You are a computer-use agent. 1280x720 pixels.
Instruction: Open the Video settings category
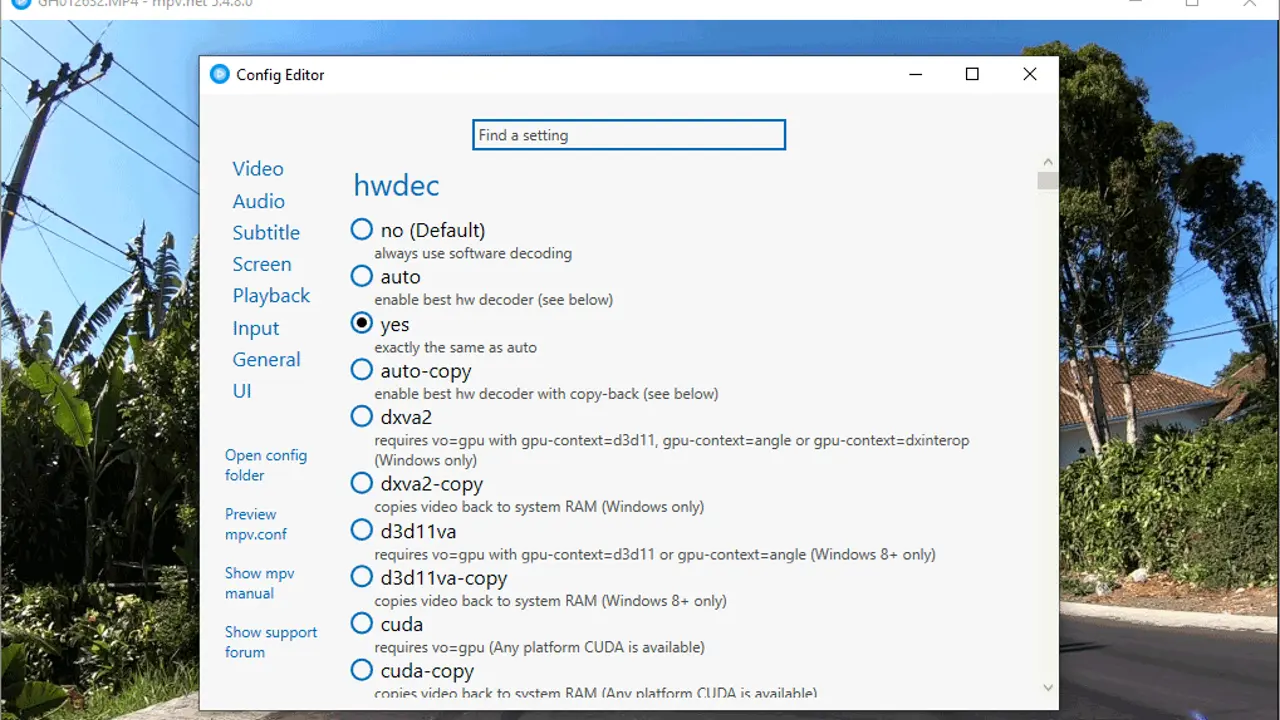point(258,169)
